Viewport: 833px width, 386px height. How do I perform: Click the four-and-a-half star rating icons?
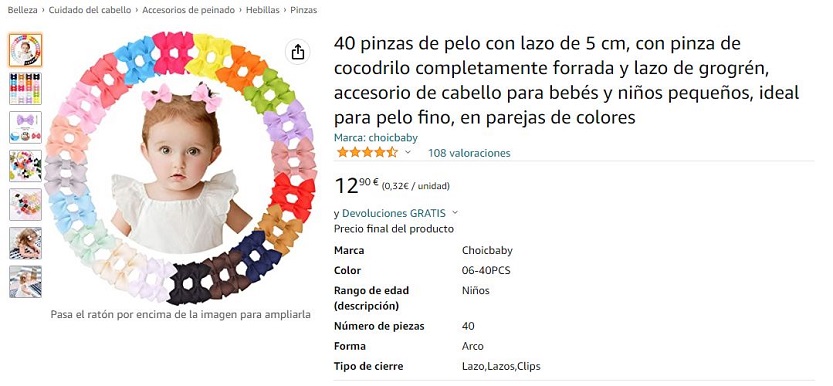pyautogui.click(x=367, y=152)
